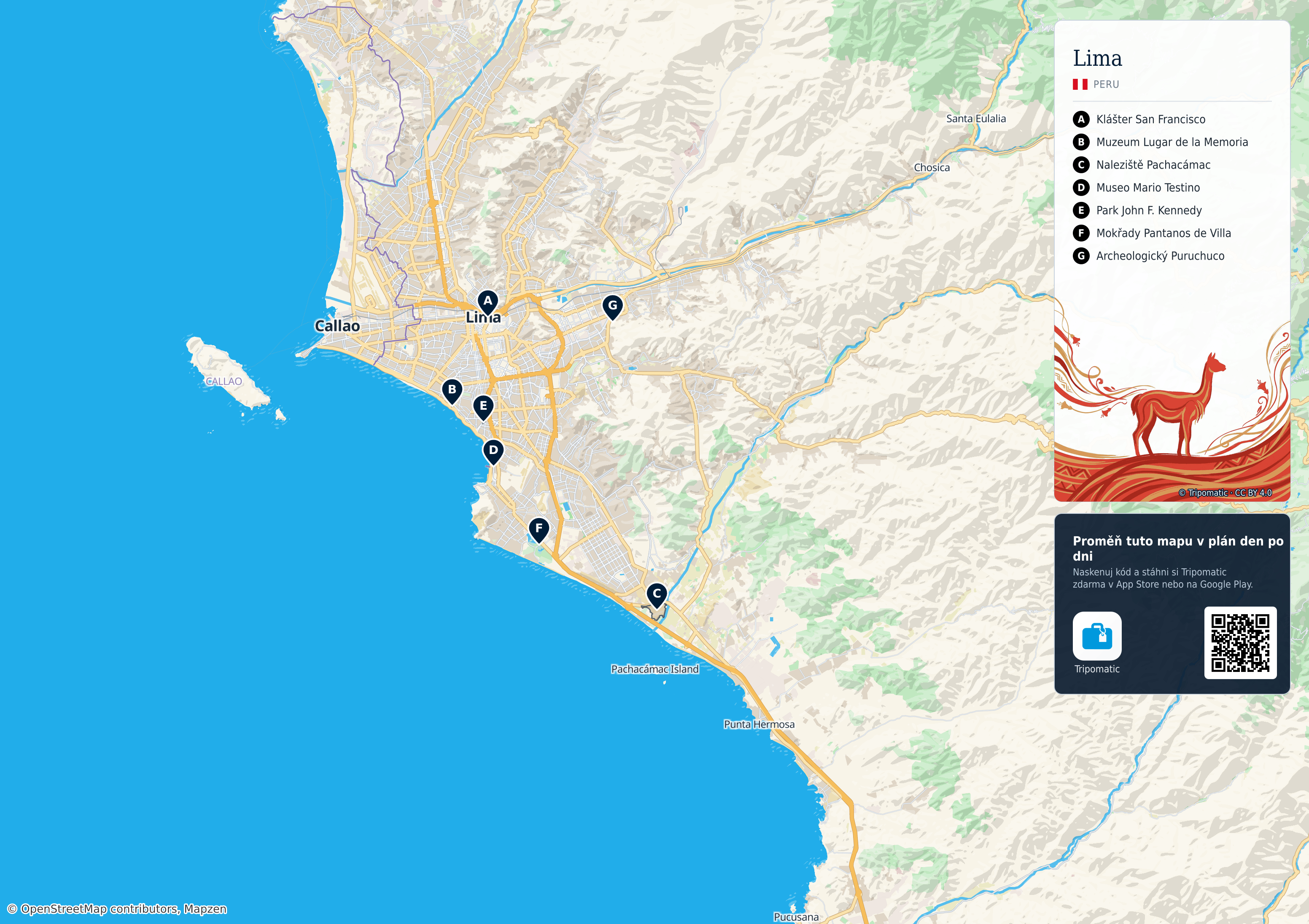Select Naleziště Pachacámac legend item
Image resolution: width=1309 pixels, height=924 pixels.
[x=1142, y=165]
